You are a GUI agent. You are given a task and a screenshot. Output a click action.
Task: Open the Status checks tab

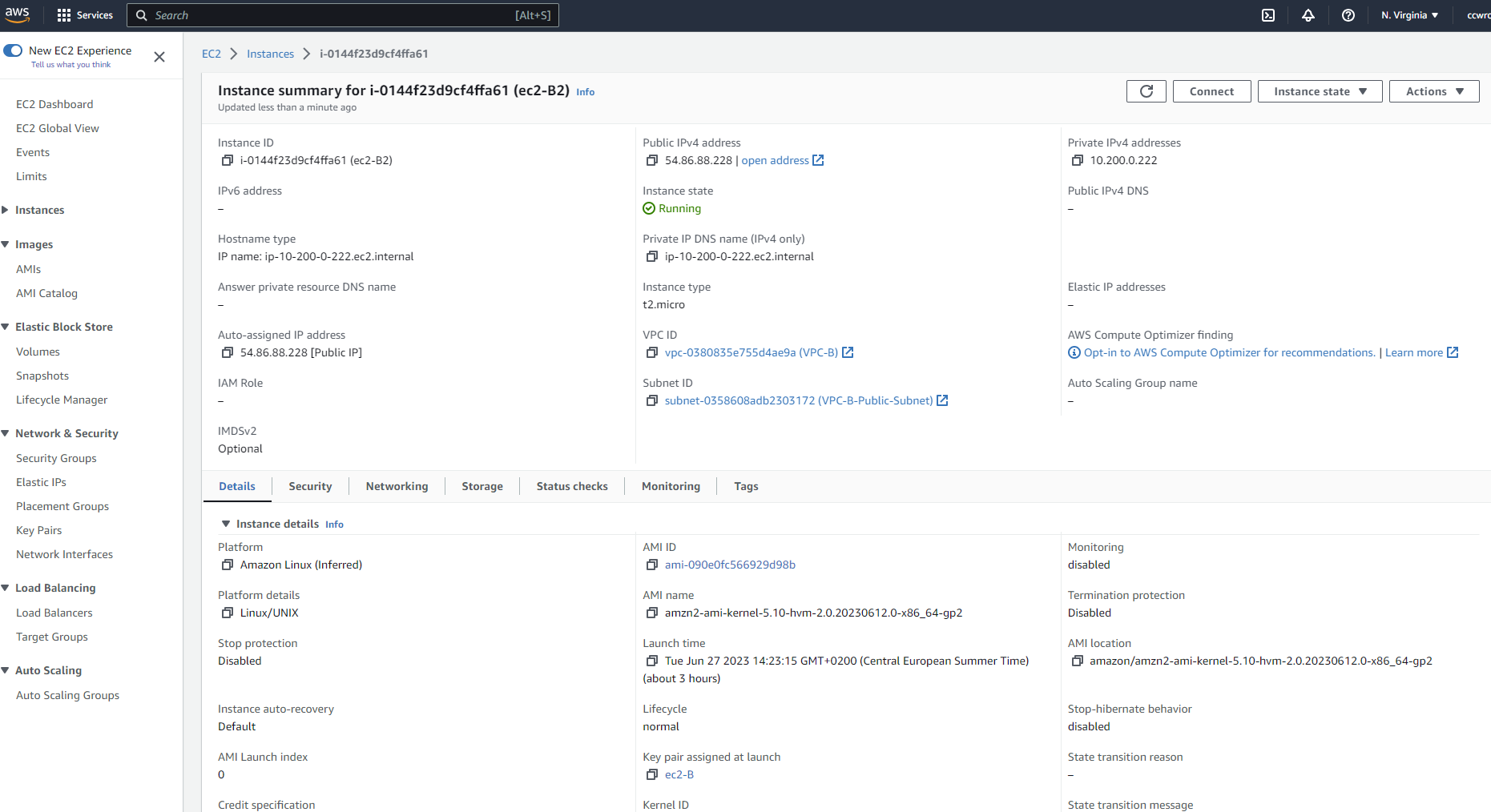(x=572, y=486)
